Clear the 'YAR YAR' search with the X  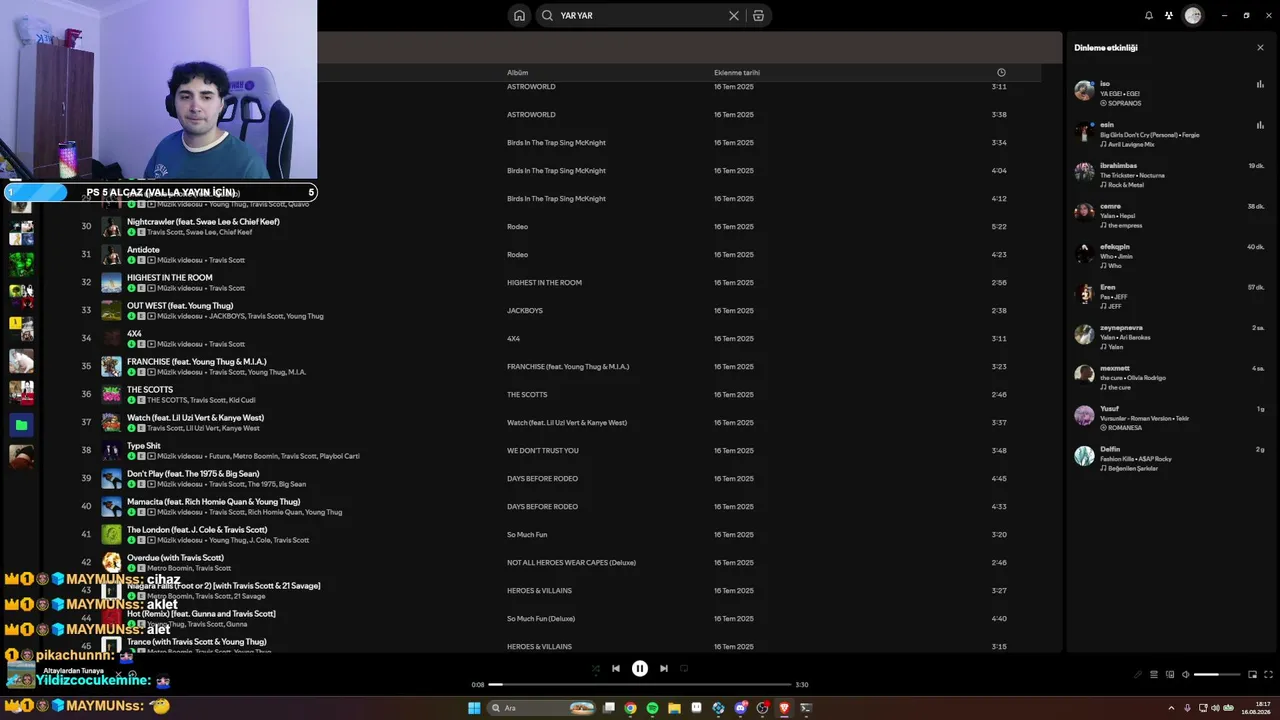pyautogui.click(x=734, y=16)
